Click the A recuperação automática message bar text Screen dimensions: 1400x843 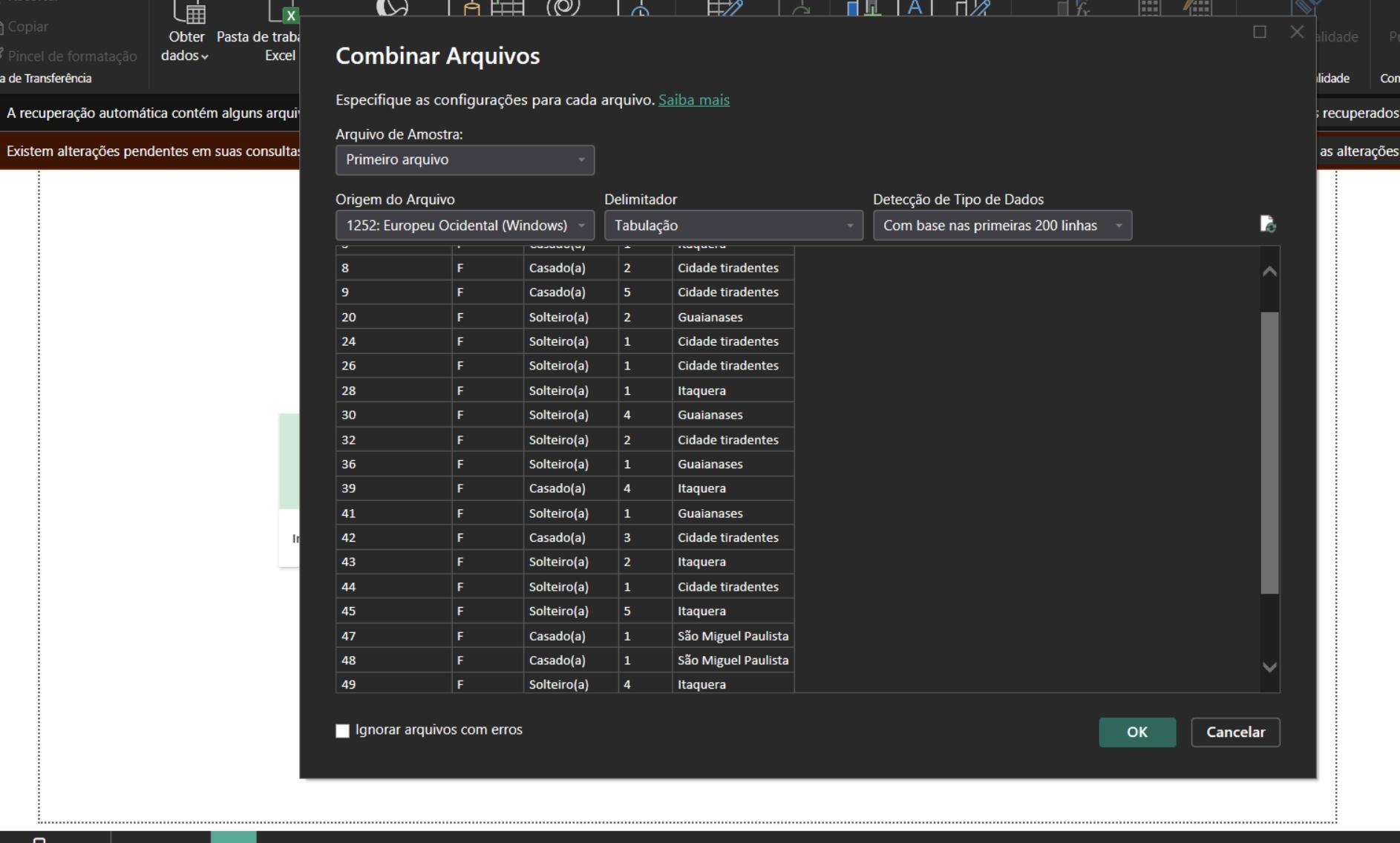[152, 113]
